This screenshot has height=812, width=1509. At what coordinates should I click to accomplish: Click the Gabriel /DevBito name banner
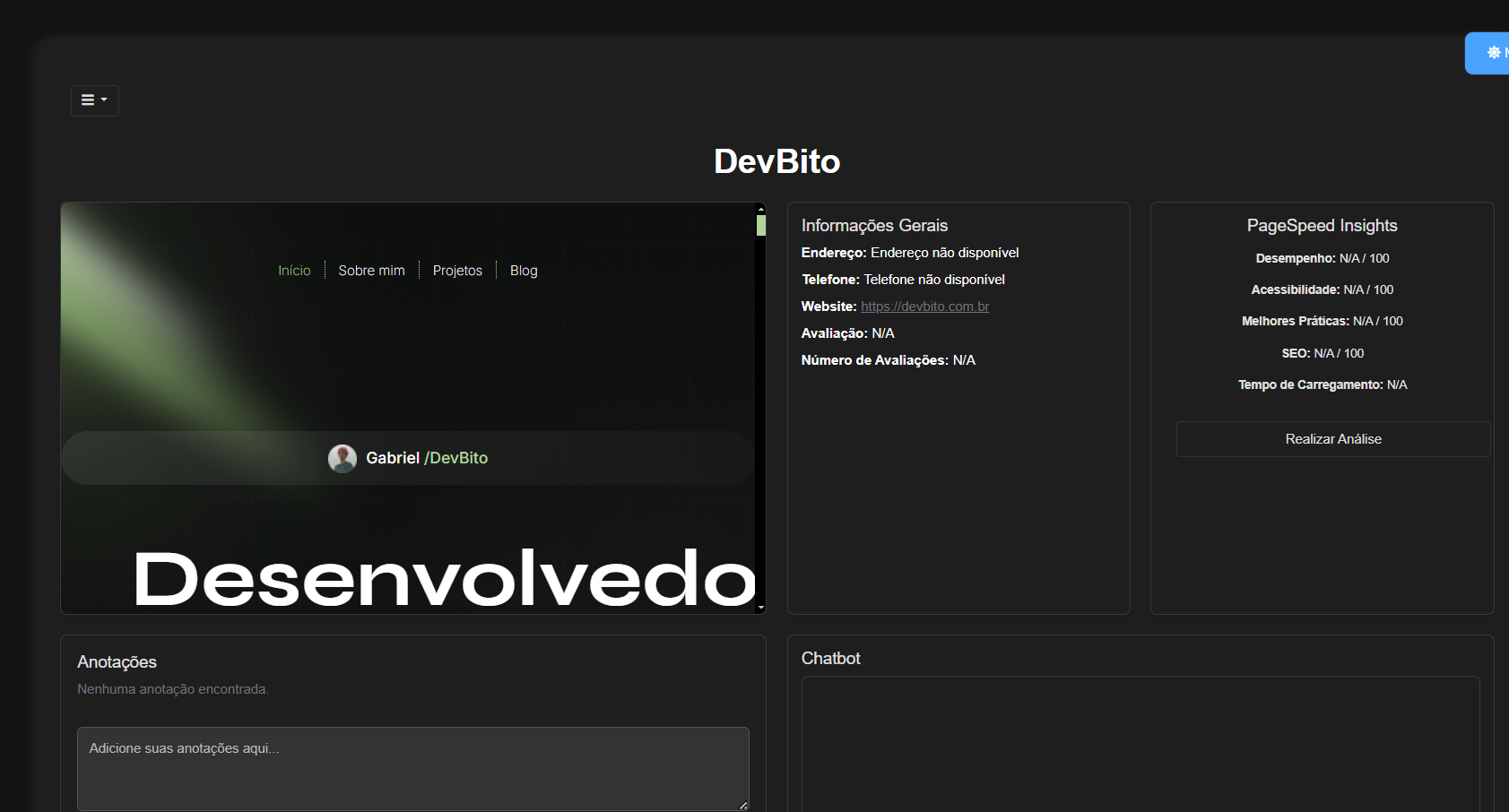[x=427, y=458]
